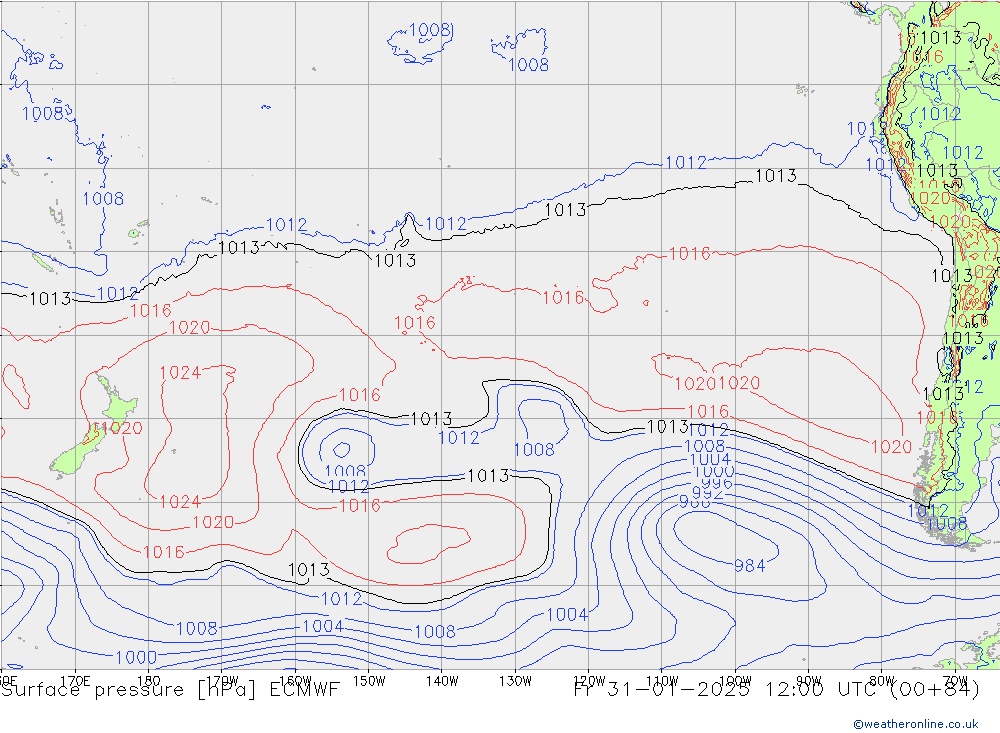The width and height of the screenshot is (1000, 733).
Task: Click the black 1013 label near 100W at top
Action: pos(775,176)
